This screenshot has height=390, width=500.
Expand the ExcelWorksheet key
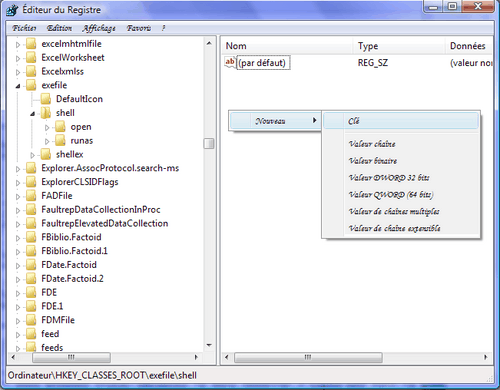(x=18, y=58)
